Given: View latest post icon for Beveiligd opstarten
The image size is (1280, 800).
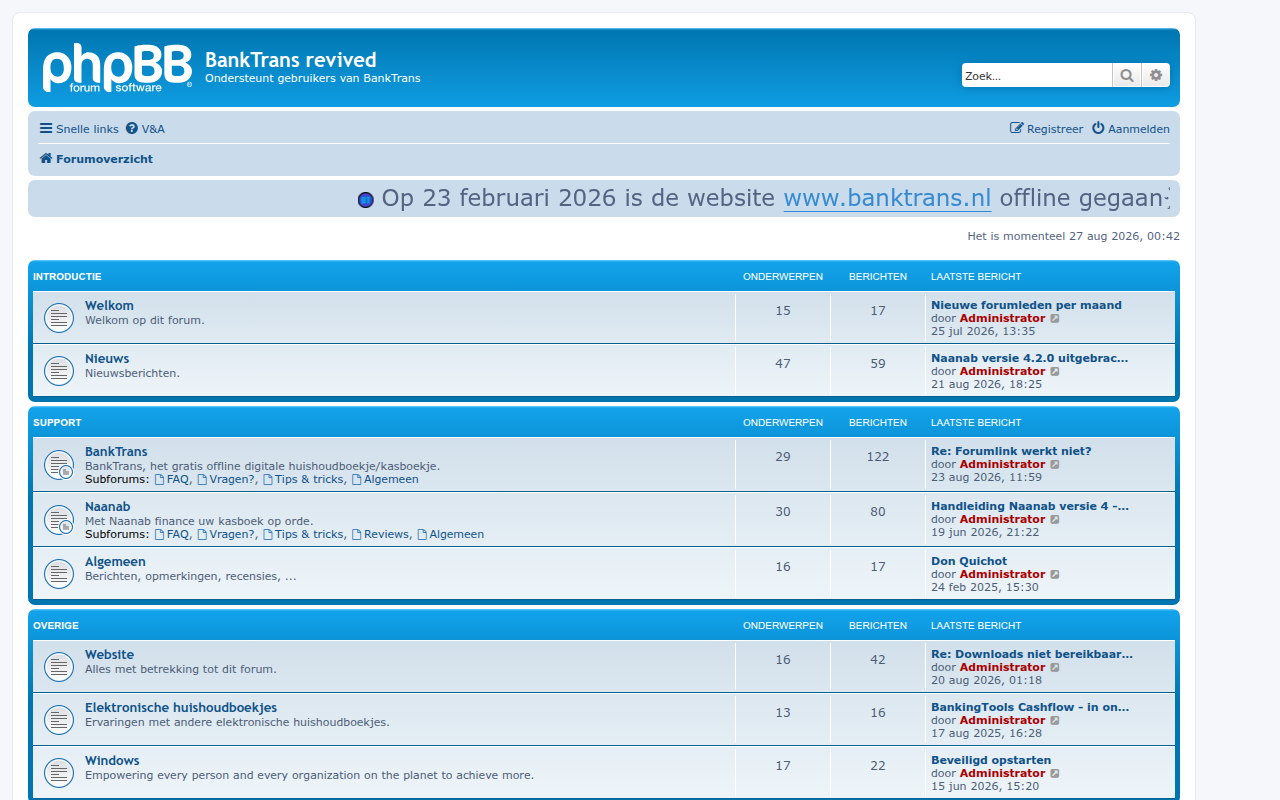Looking at the screenshot, I should click(x=1055, y=773).
